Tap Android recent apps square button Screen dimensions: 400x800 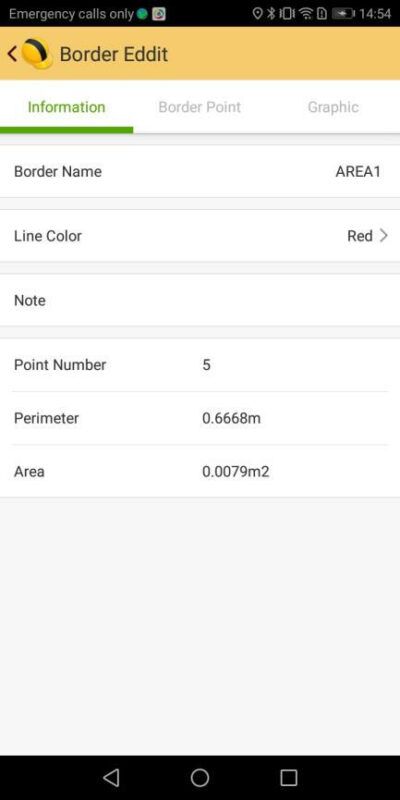click(289, 778)
